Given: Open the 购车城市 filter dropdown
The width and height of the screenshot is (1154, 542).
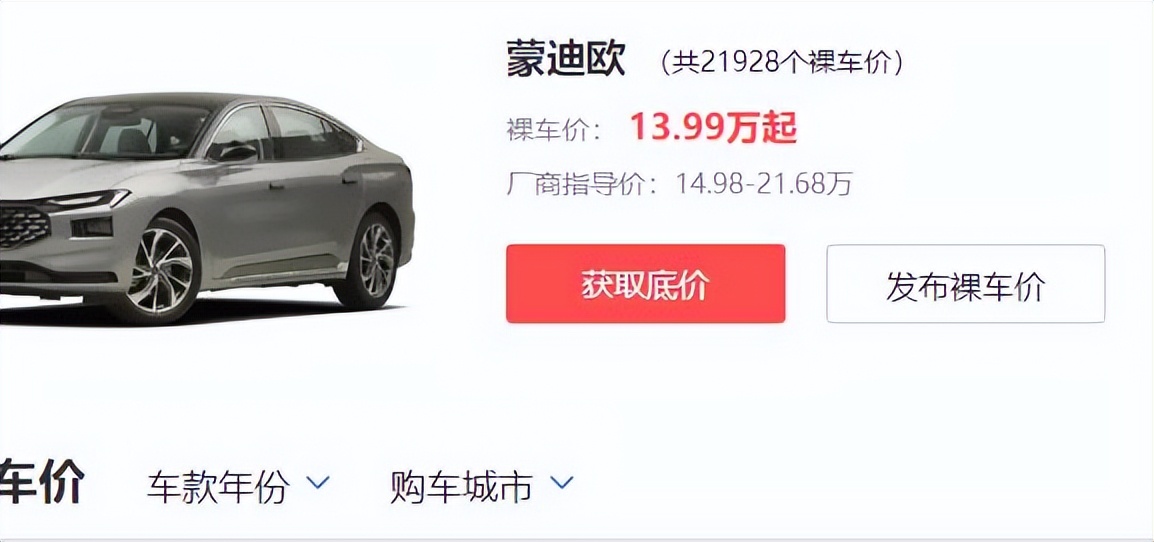Looking at the screenshot, I should [481, 487].
